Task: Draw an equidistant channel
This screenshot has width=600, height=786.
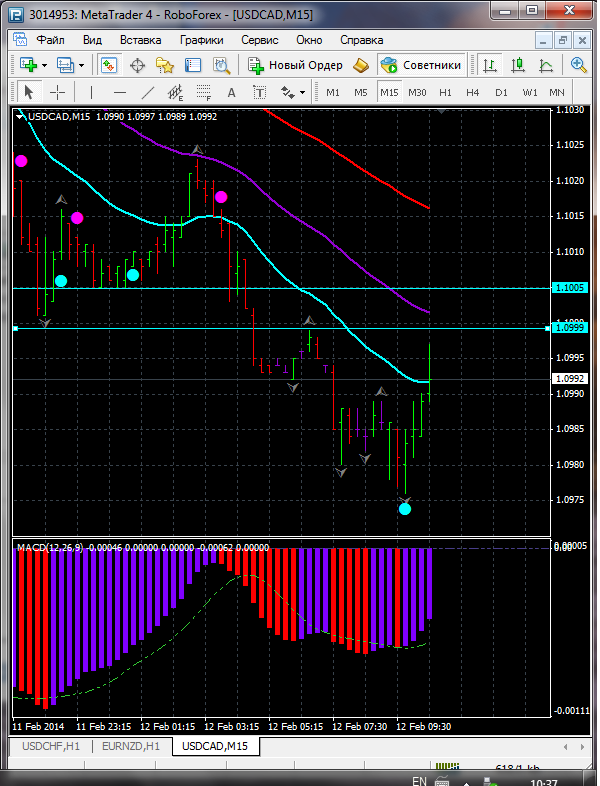Action: [175, 92]
